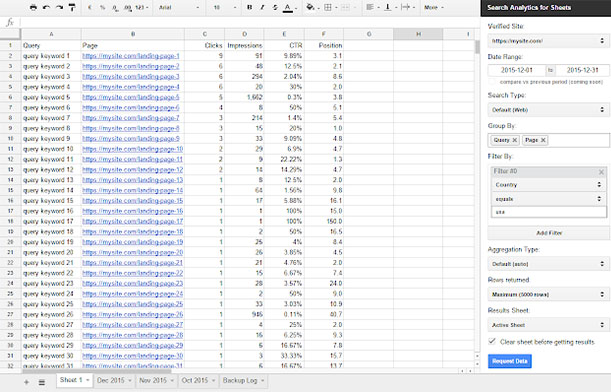The image size is (611, 392).
Task: Open the Search Type dropdown
Action: 548,110
